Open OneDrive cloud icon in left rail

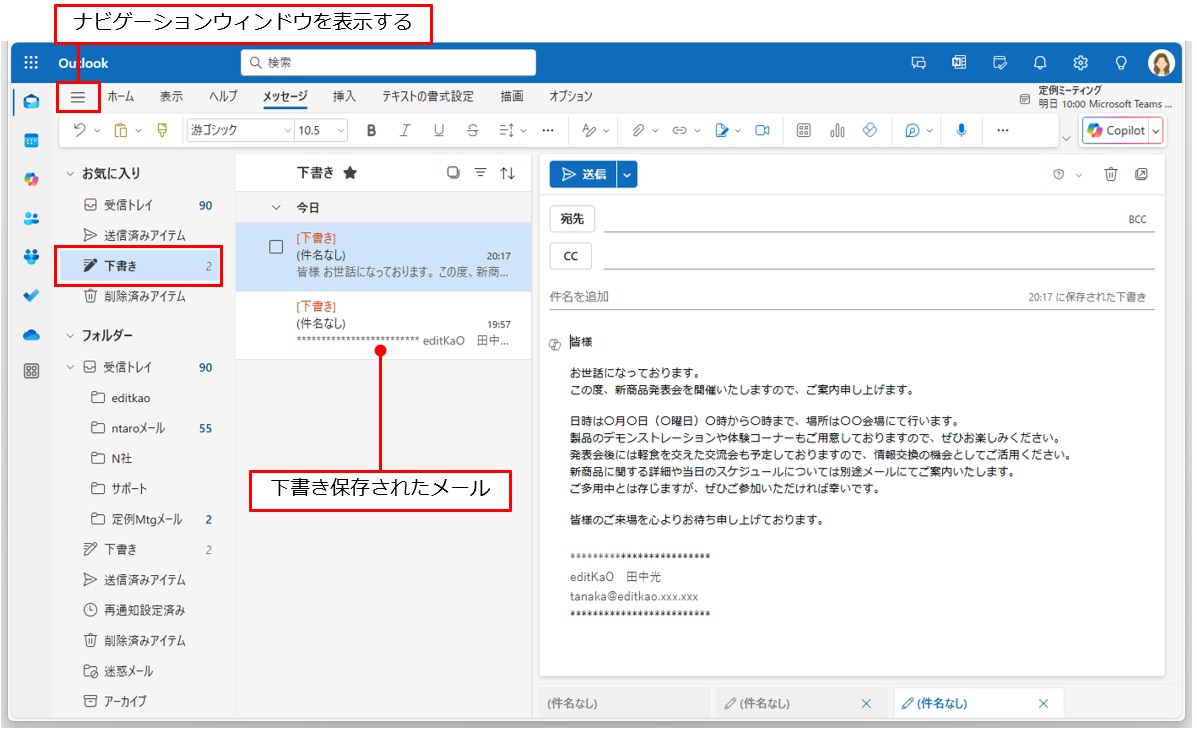pyautogui.click(x=31, y=334)
